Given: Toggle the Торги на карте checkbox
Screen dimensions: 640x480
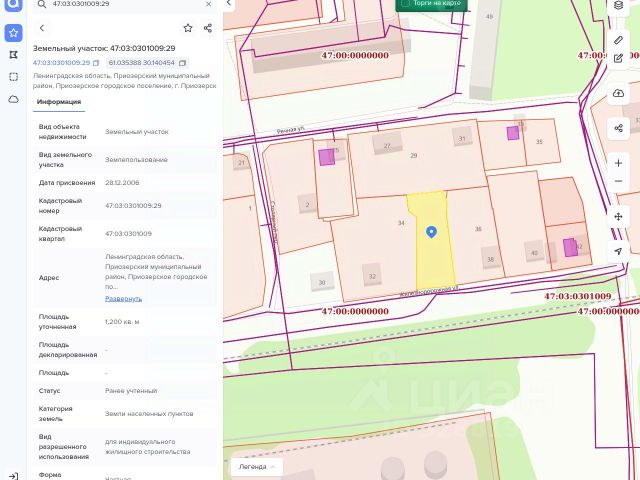Looking at the screenshot, I should (406, 3).
